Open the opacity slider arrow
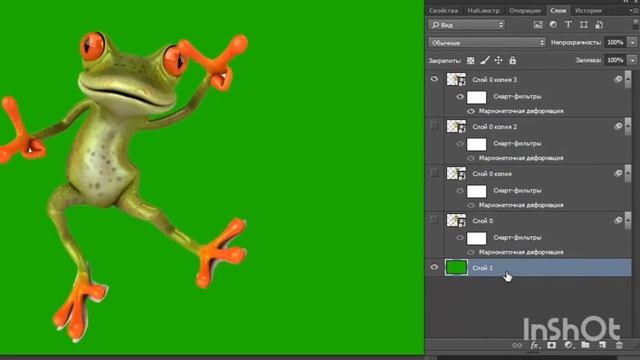The image size is (640, 360). 633,42
